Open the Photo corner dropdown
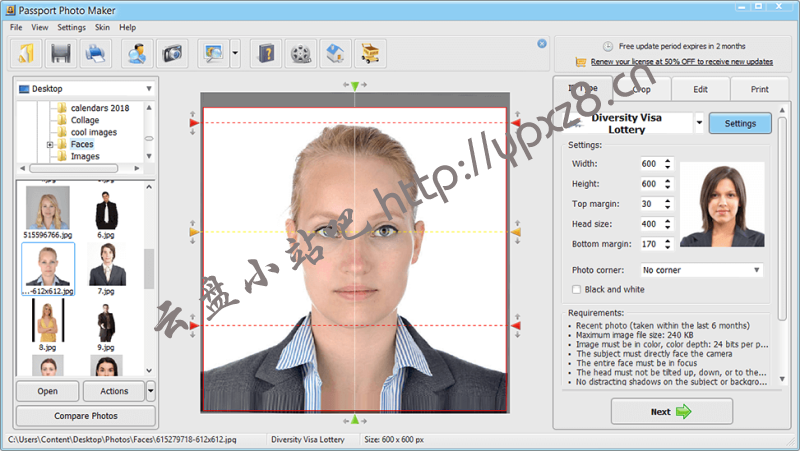The image size is (800, 451). click(702, 270)
